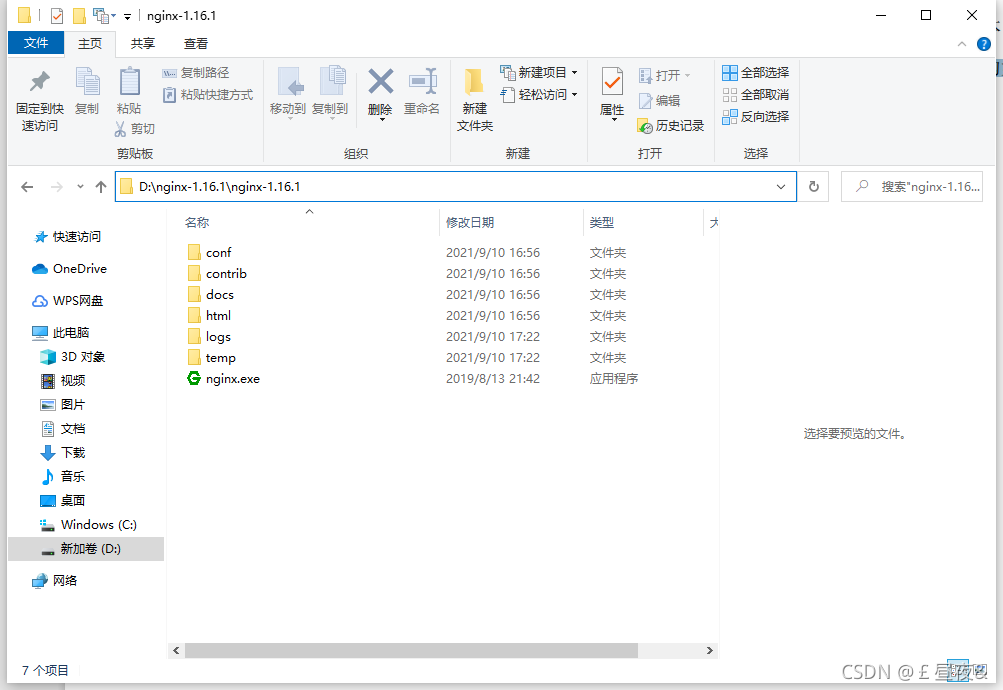Switch to the Home (主页) tab
Viewport: 1003px width, 690px height.
90,43
